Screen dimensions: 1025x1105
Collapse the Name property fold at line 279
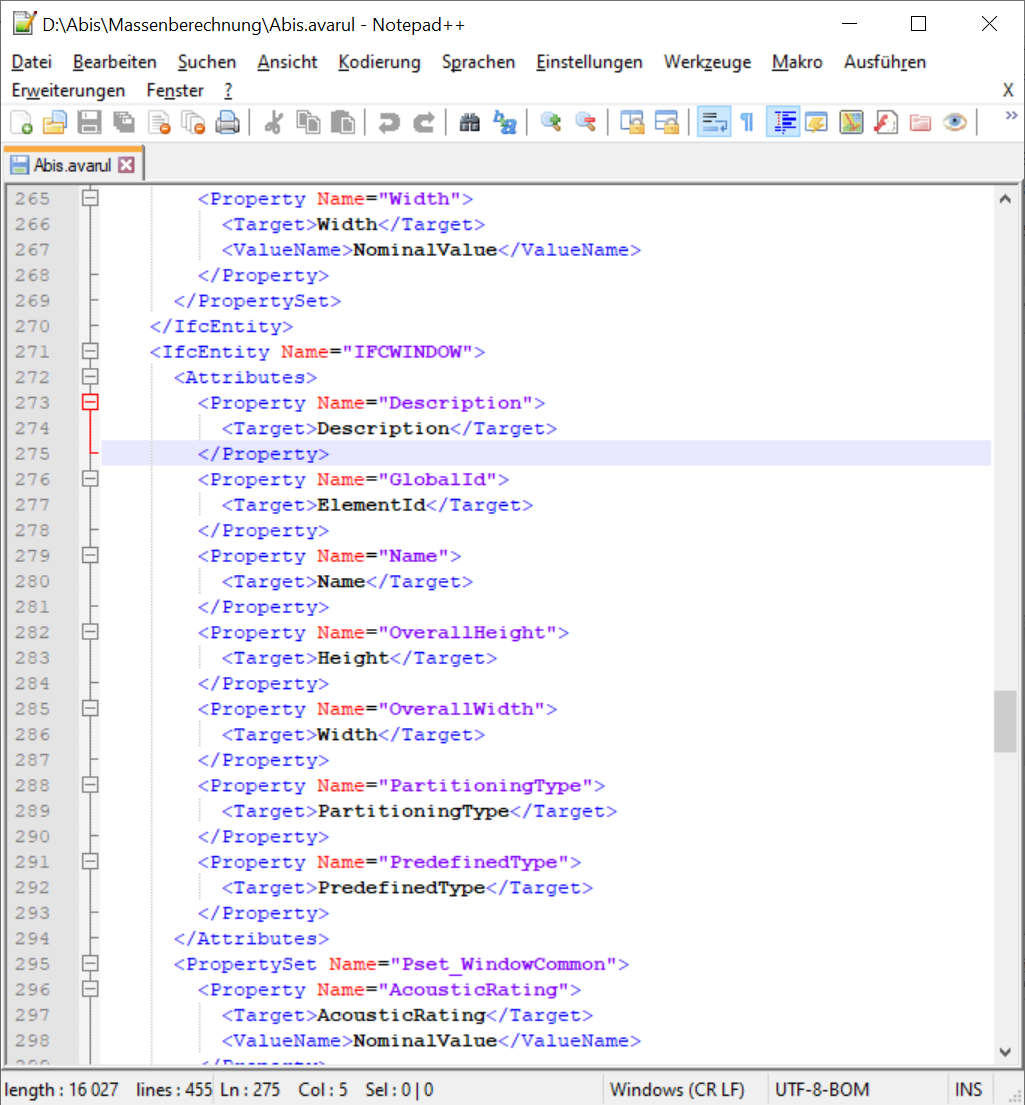pos(90,555)
